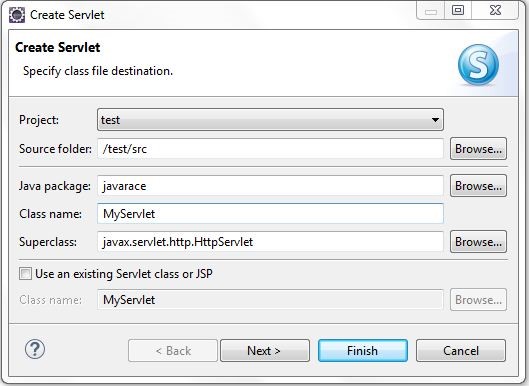This screenshot has width=529, height=386.
Task: Open the Project dropdown arrow
Action: (x=435, y=120)
